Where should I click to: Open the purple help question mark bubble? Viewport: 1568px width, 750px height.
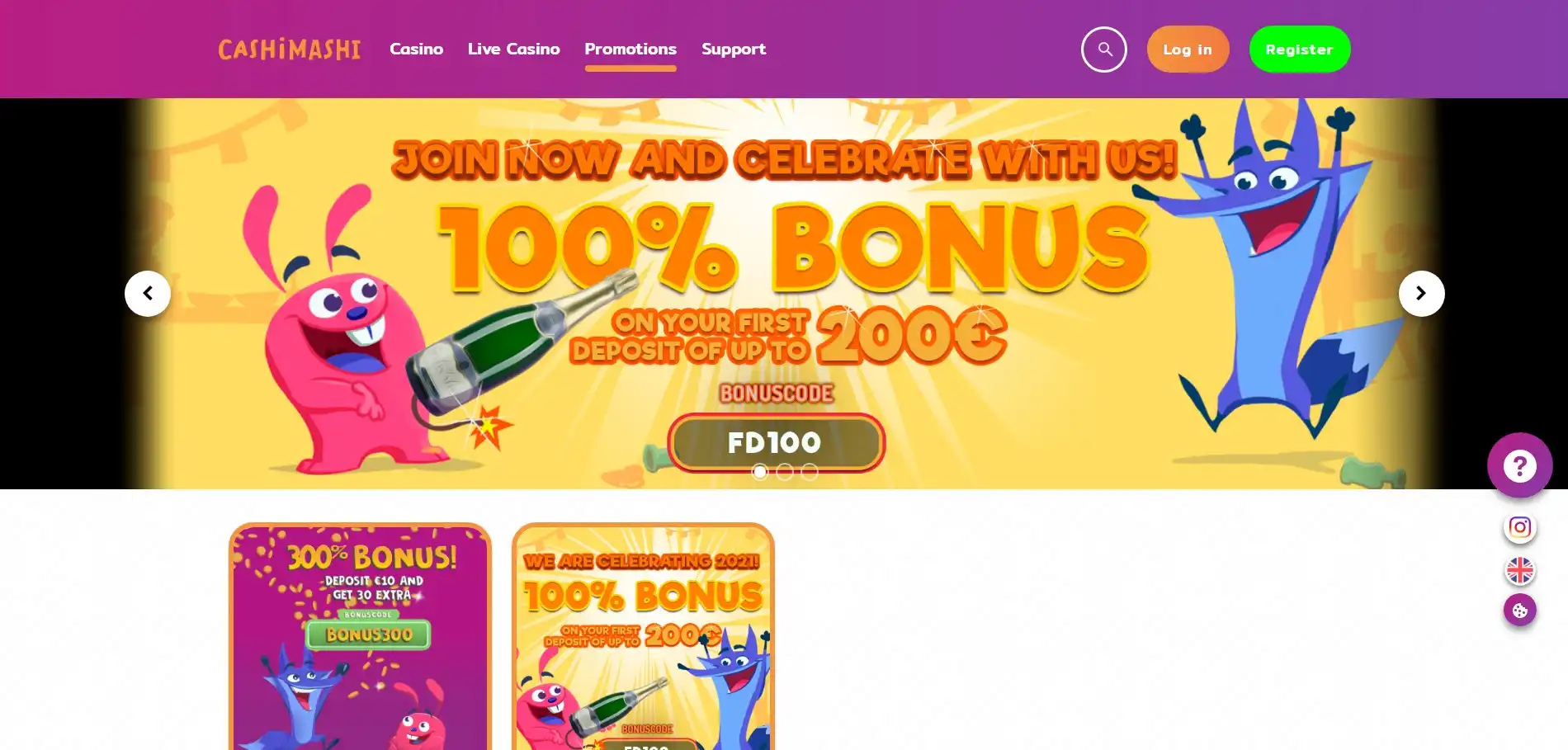[1519, 465]
